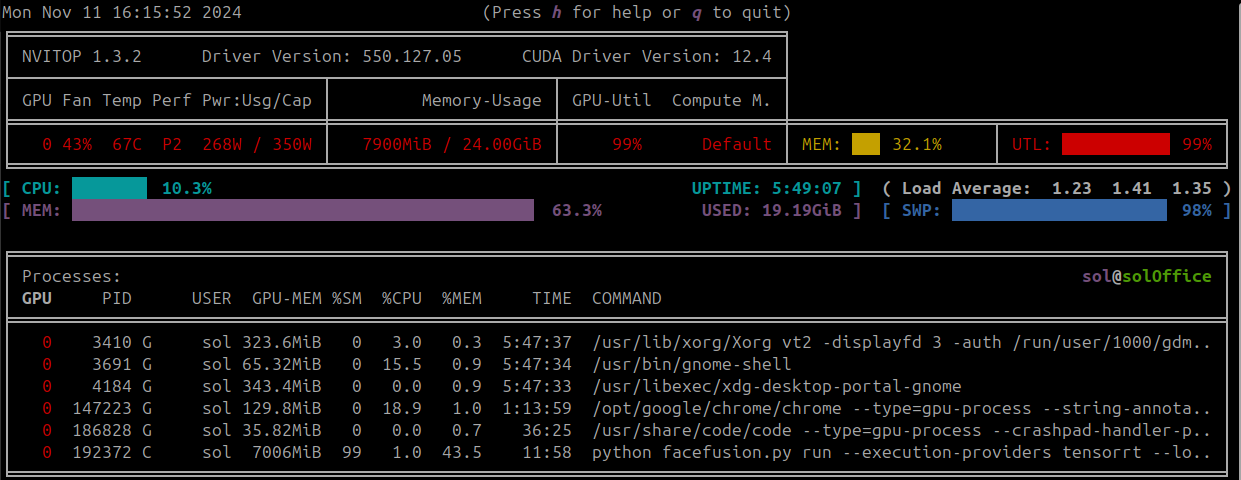Select the gnome-shell process command
1241x480 pixels.
click(x=692, y=365)
